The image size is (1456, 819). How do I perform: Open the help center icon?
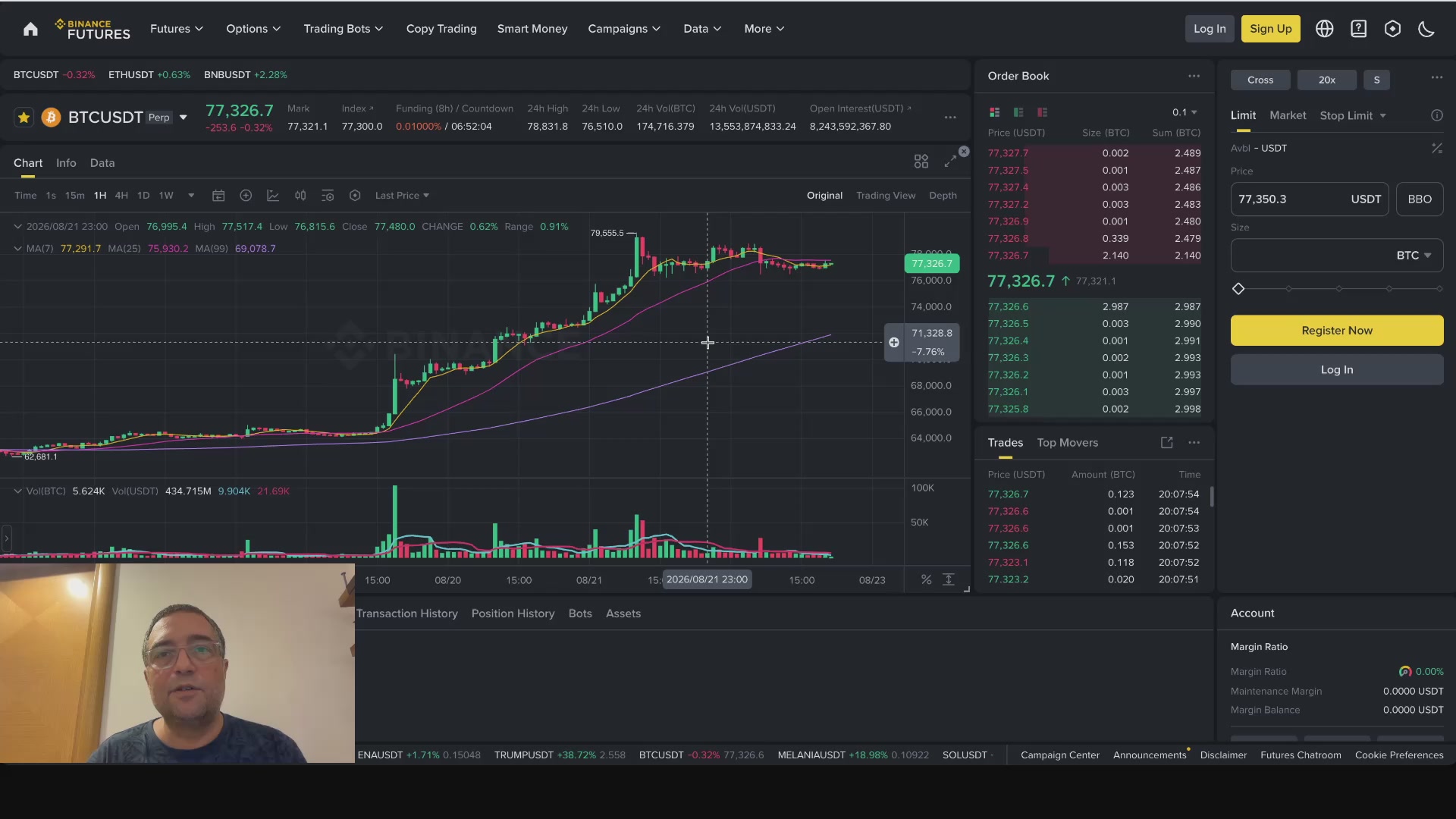(1358, 29)
